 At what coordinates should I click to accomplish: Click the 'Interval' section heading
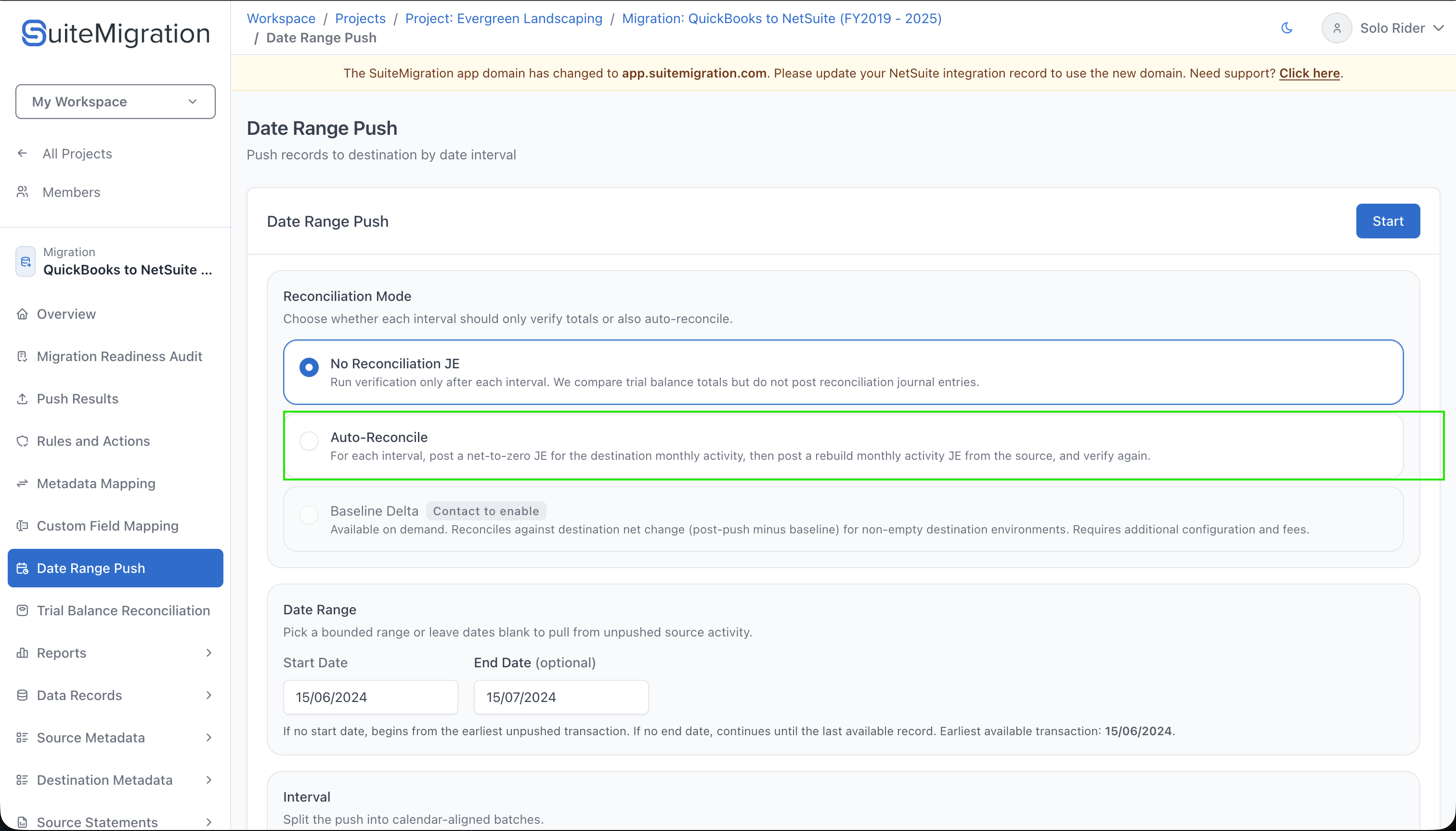point(307,797)
